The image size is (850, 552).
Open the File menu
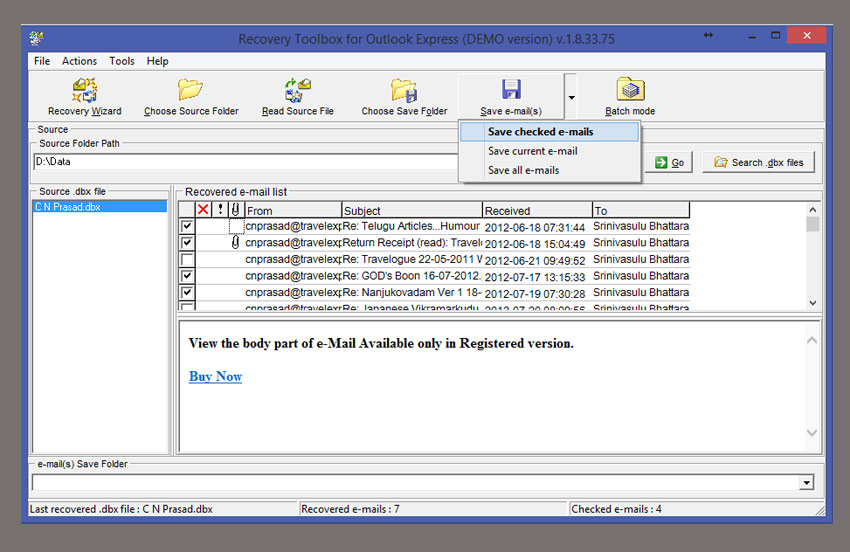point(42,61)
